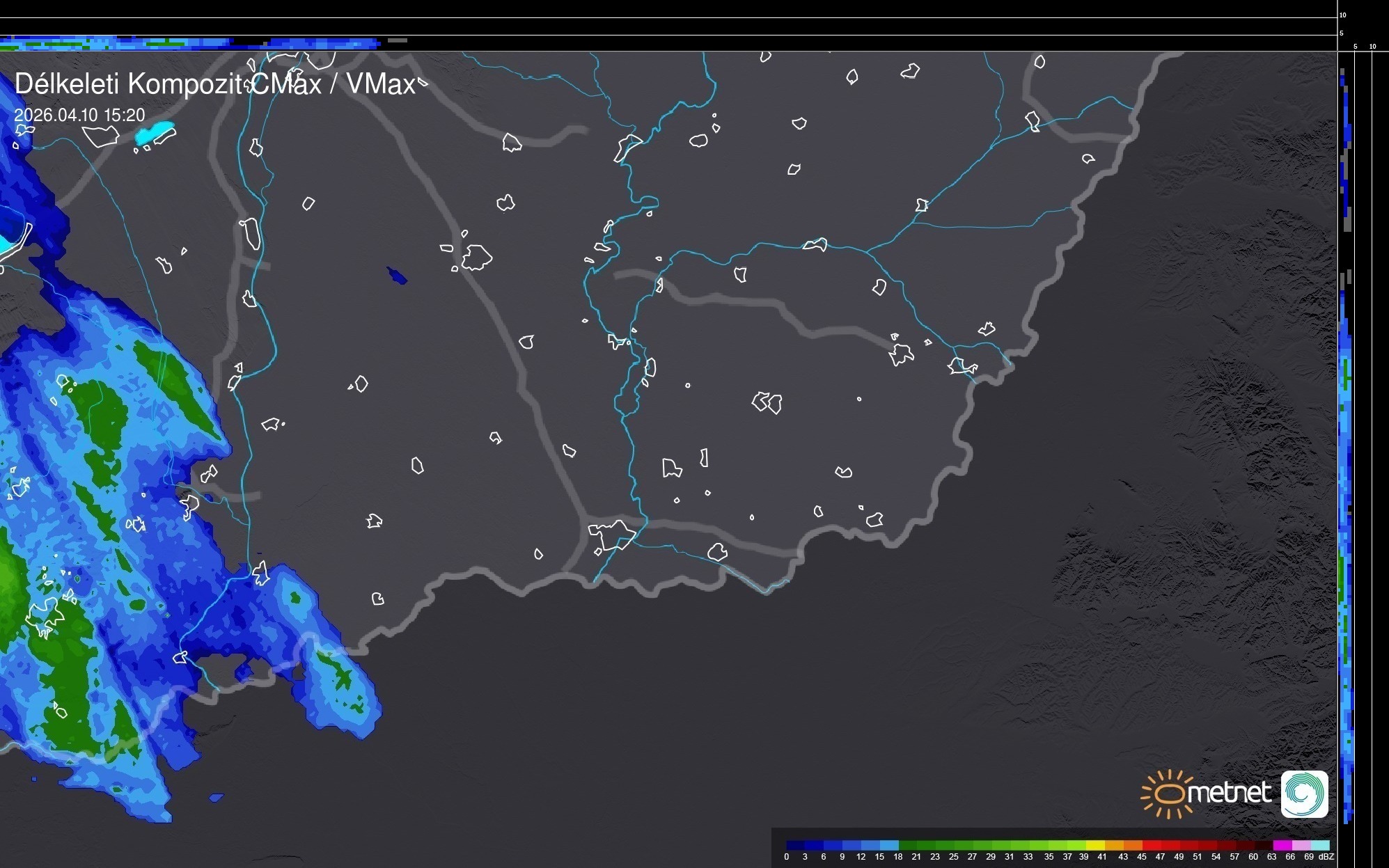Click the cyan lake near top-left

click(x=155, y=132)
